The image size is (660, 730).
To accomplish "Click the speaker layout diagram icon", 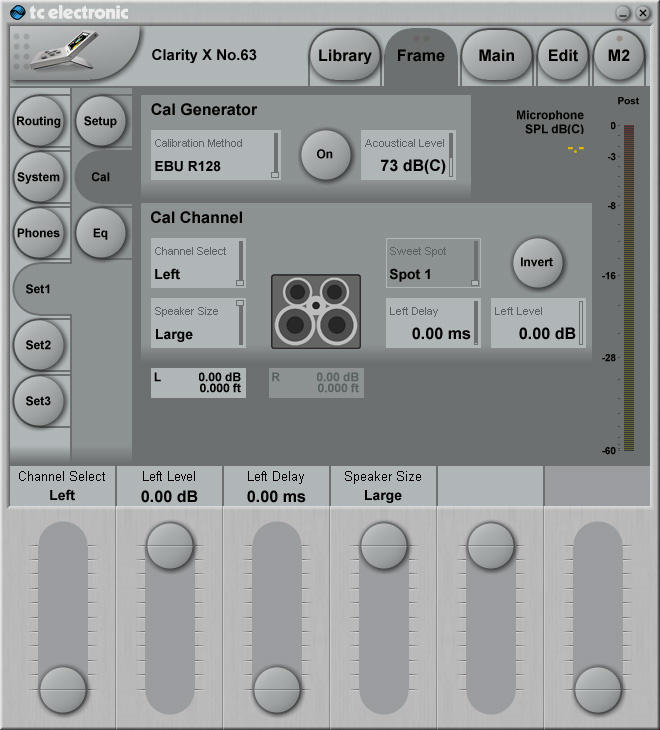I will [315, 312].
